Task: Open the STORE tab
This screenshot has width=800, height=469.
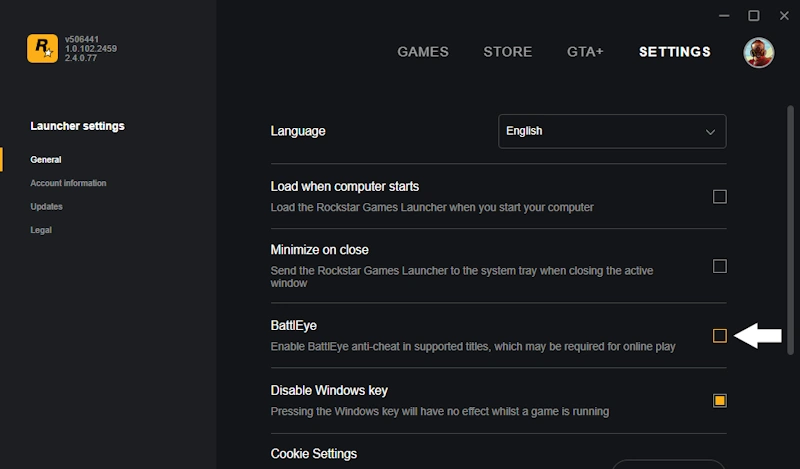Action: pos(508,52)
